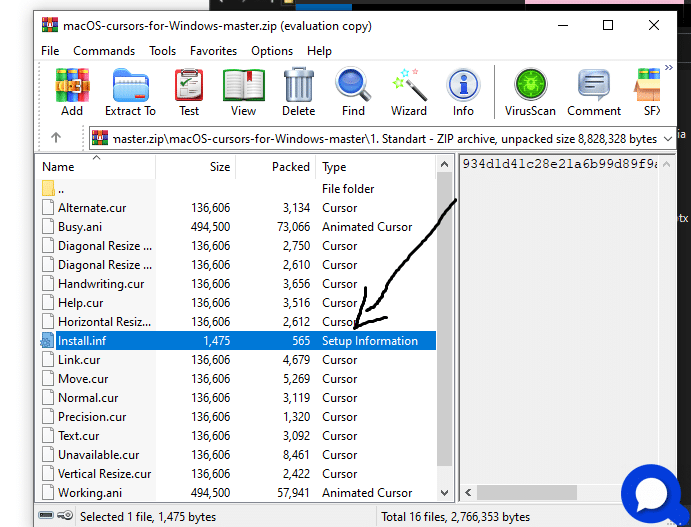Click the comment text 934d1d41c28e...
The image size is (691, 527).
tap(560, 164)
